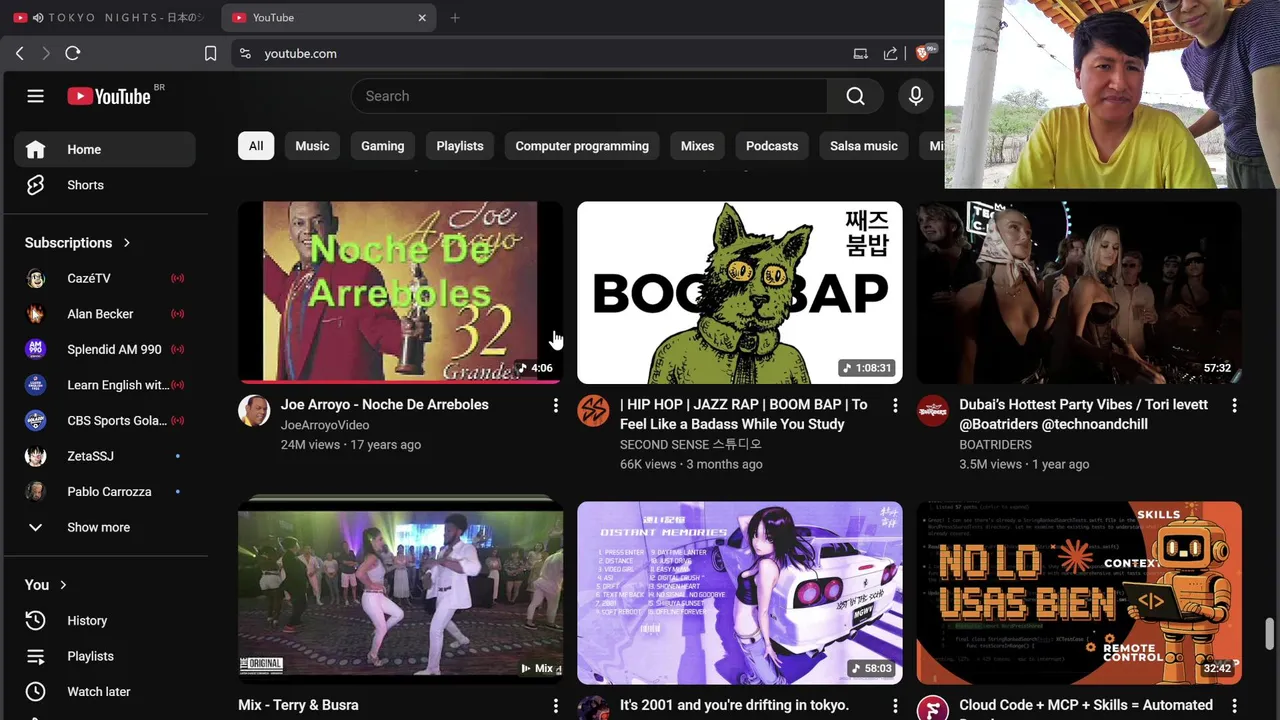Screen dimensions: 1280x720
Task: Open more options for Dubai's Hottest Party video
Action: coord(1234,405)
